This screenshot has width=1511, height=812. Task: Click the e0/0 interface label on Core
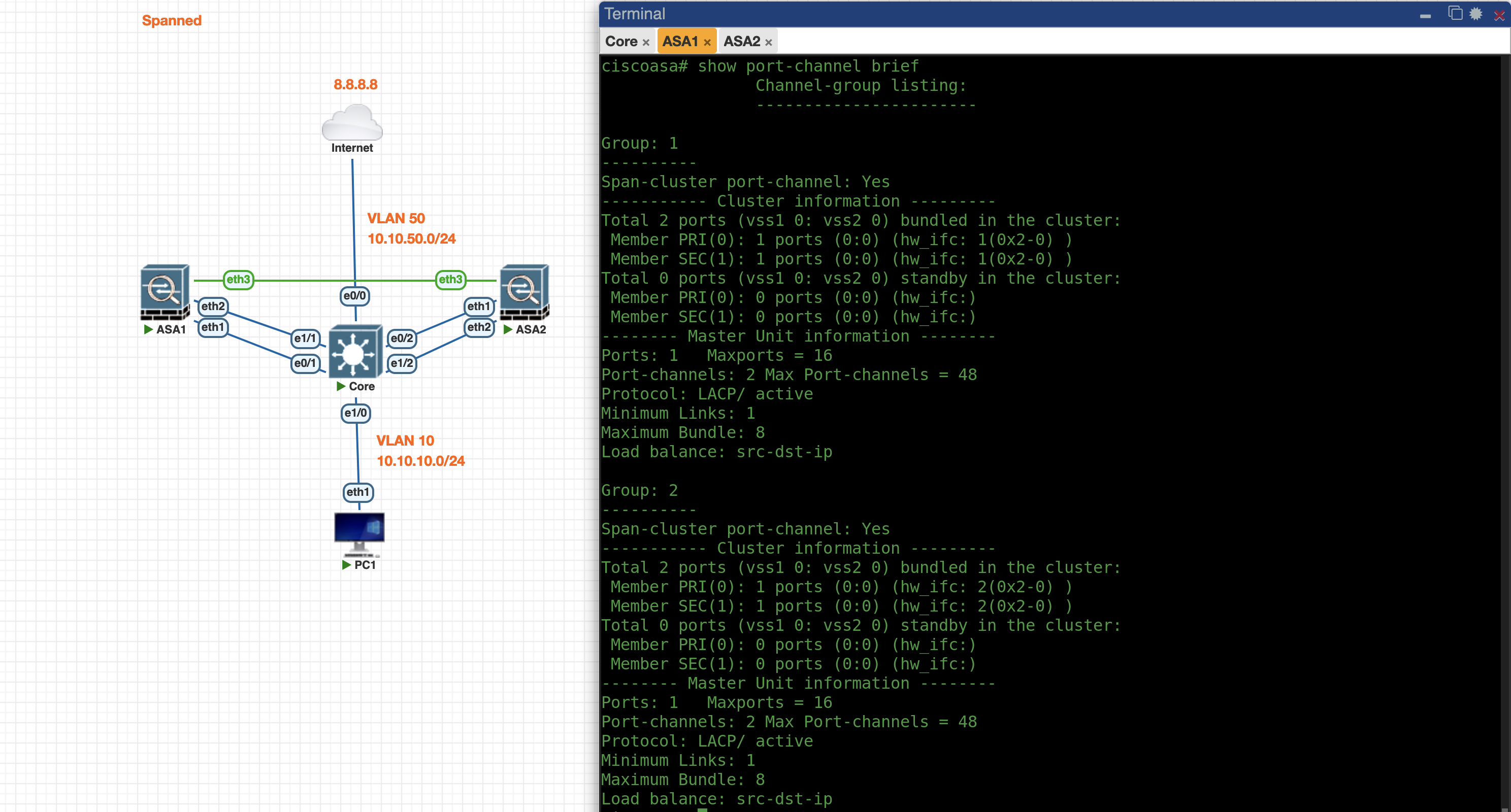[354, 295]
